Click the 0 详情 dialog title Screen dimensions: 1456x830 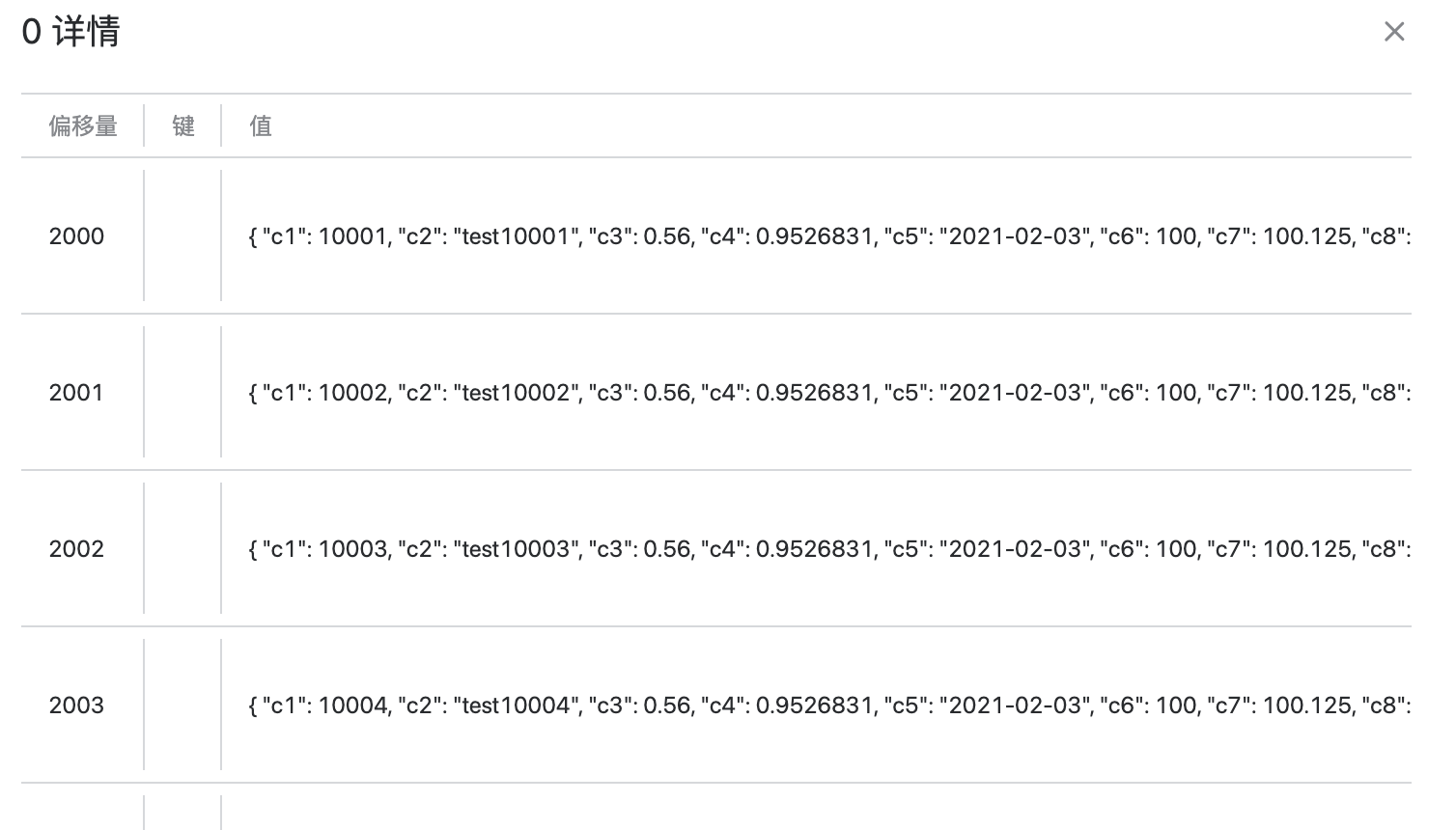(x=71, y=30)
